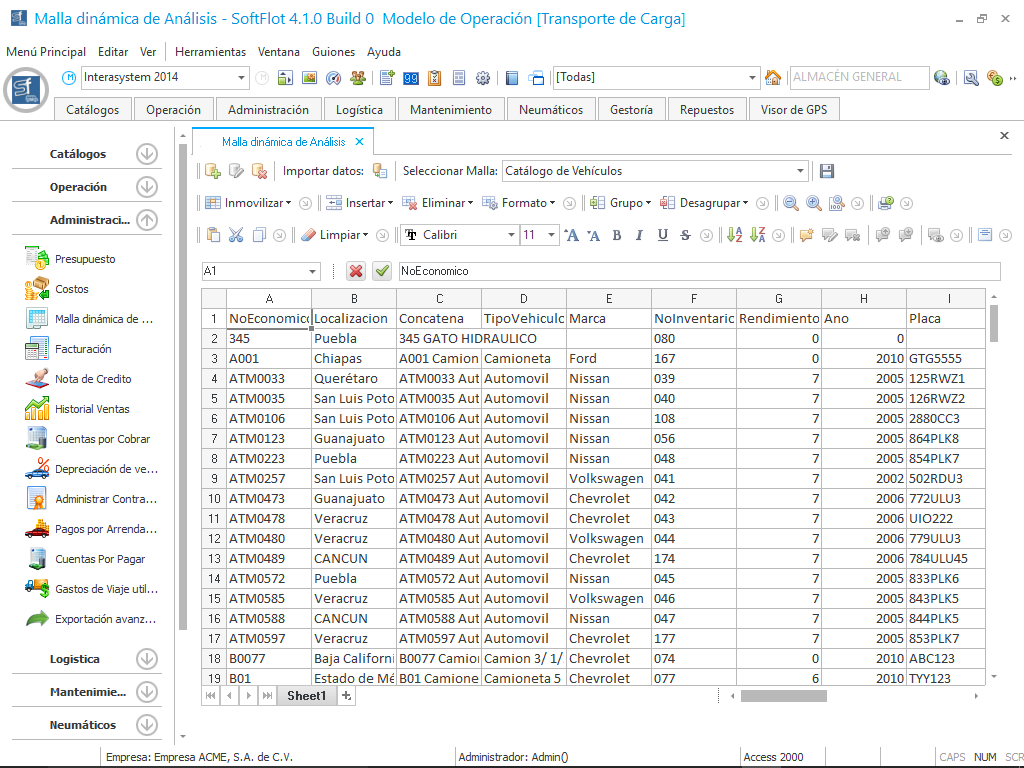
Task: Open the Herramientas menu
Action: pos(210,52)
